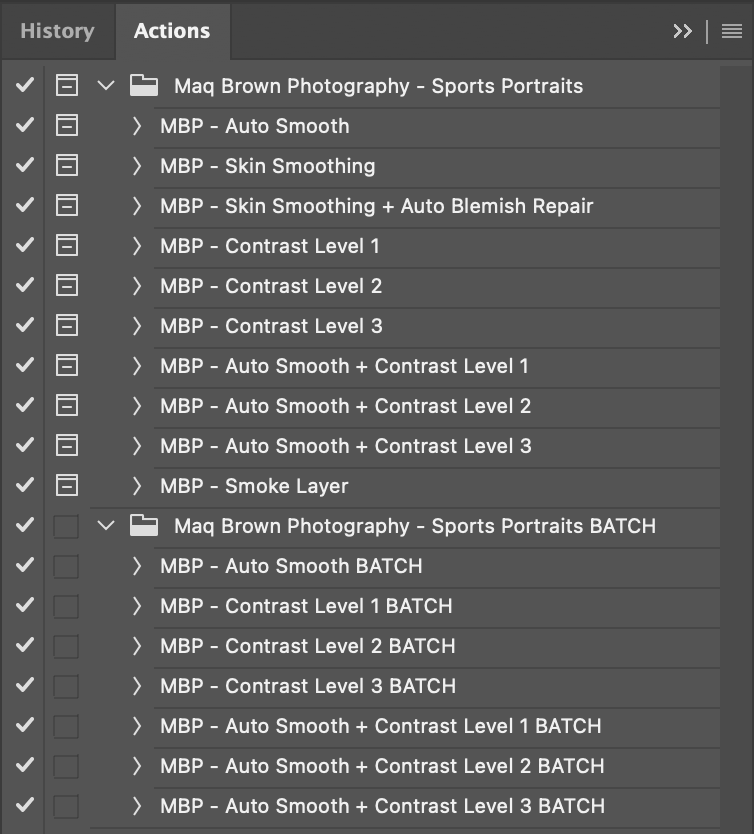
Task: Uncheck the Sports Portraits set checkmark
Action: (x=24, y=85)
